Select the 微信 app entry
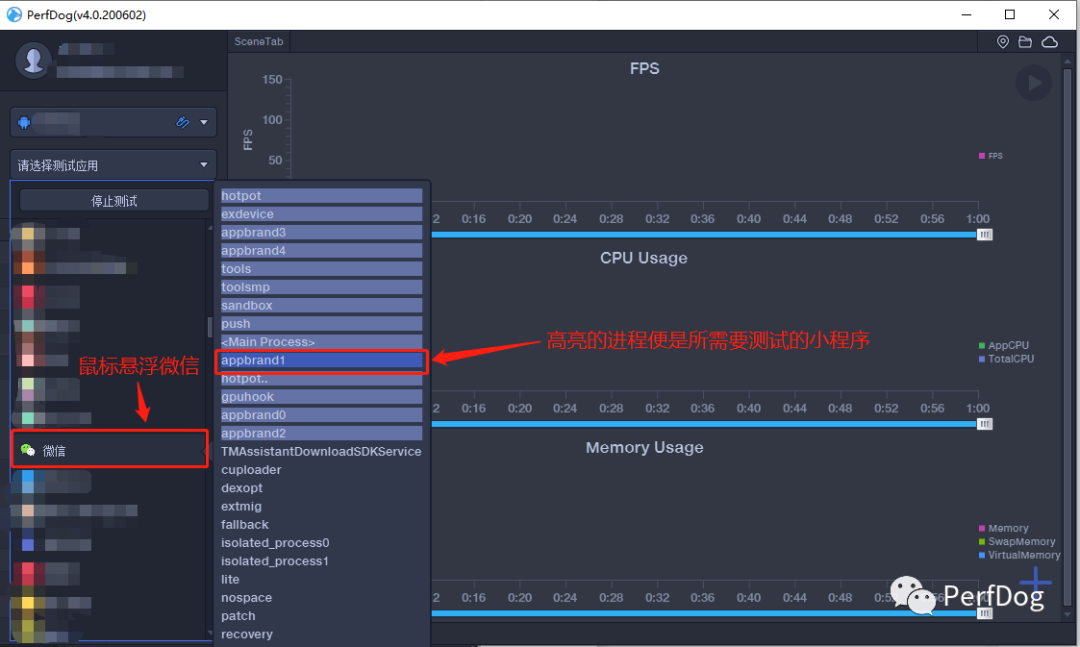Screen dimensions: 1080x647 click(110, 450)
